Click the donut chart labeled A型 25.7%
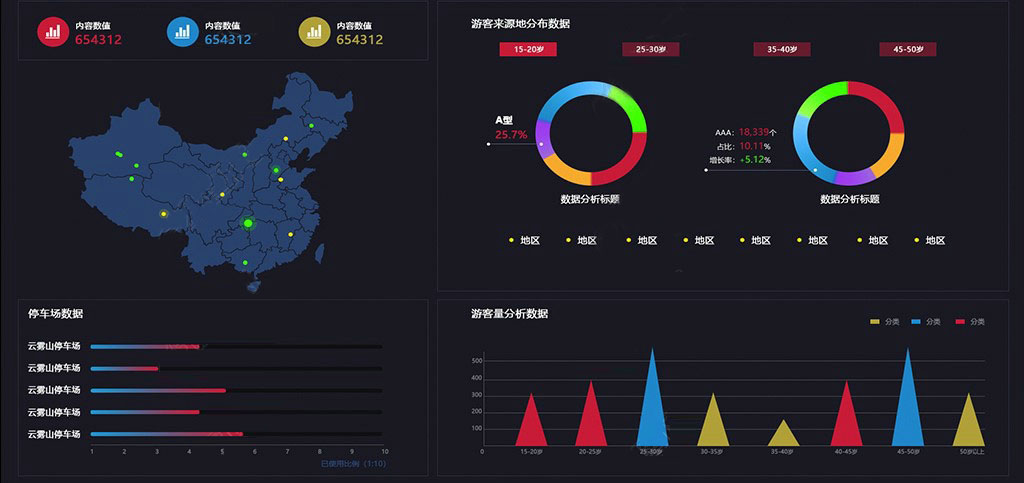 click(591, 133)
